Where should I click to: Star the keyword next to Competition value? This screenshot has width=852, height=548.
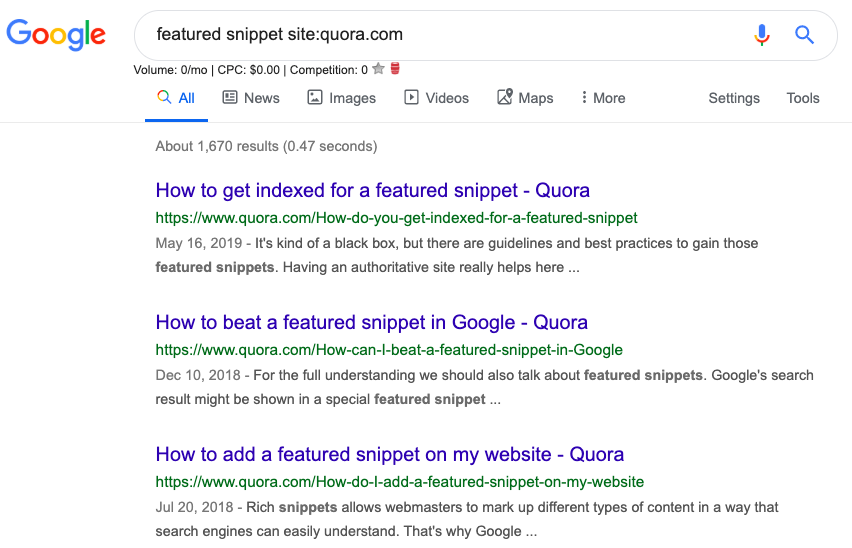pyautogui.click(x=379, y=68)
